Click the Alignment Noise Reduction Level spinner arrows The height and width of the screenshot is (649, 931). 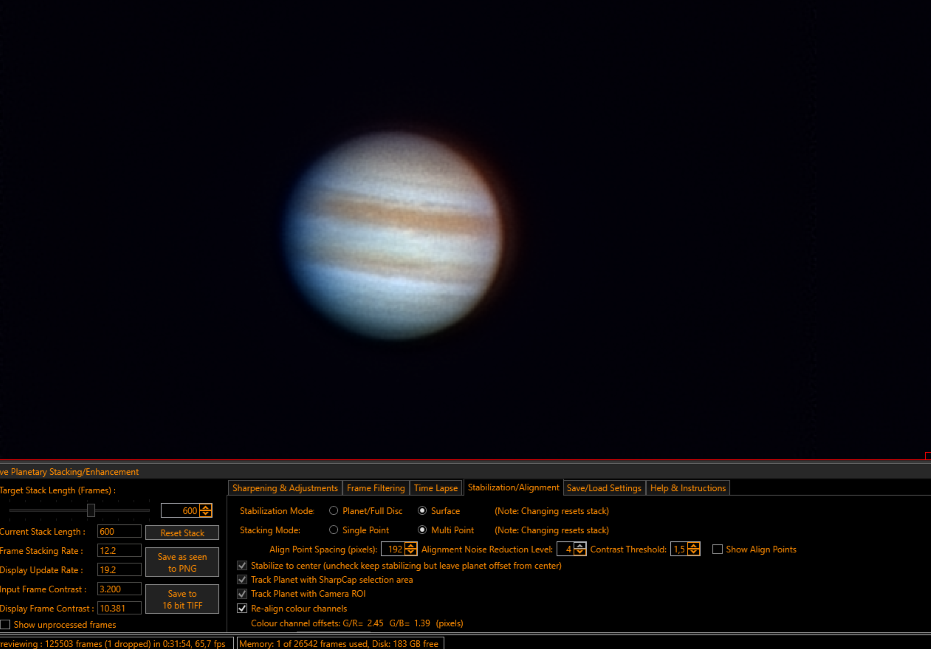pos(580,549)
